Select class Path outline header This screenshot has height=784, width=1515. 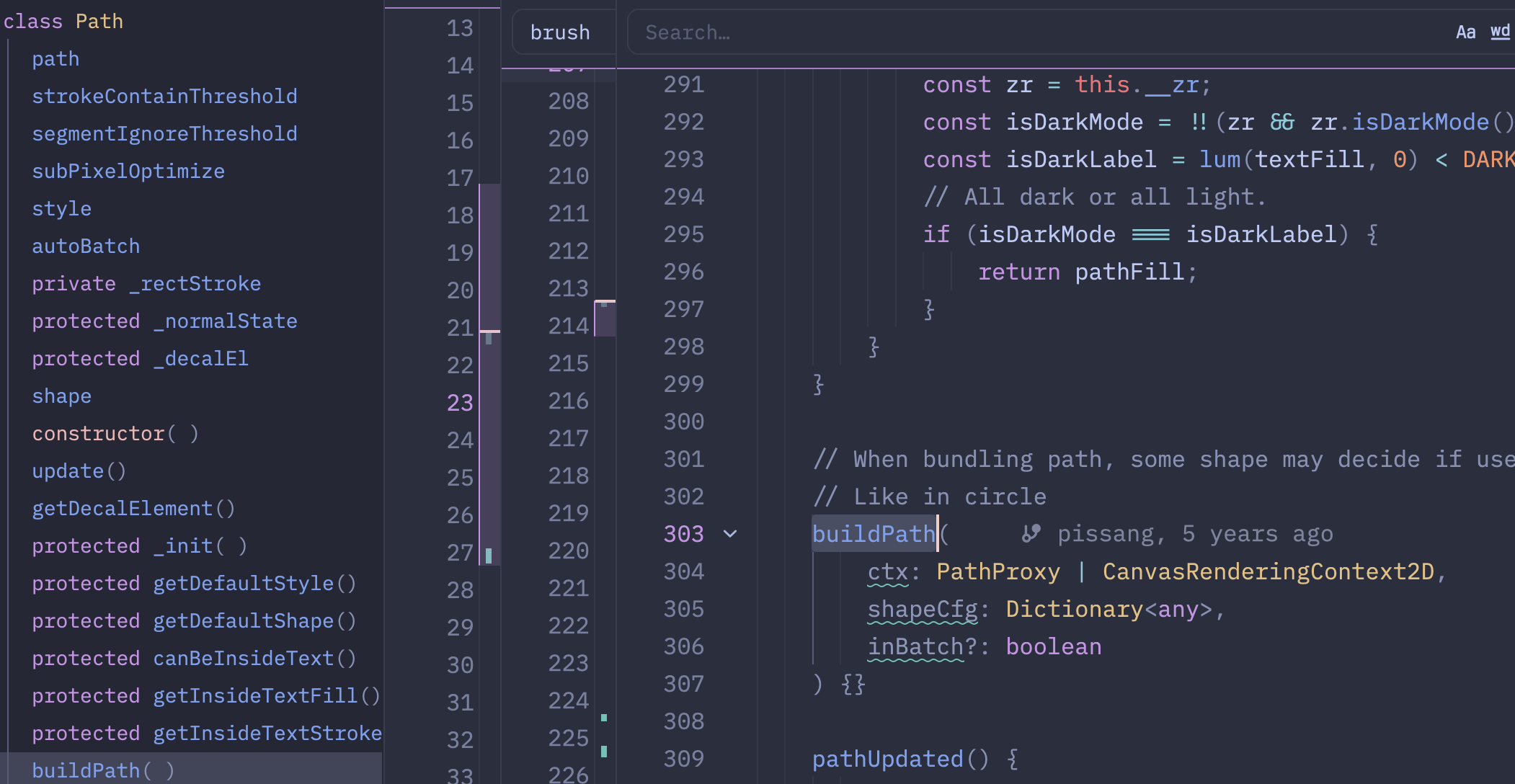pyautogui.click(x=63, y=22)
